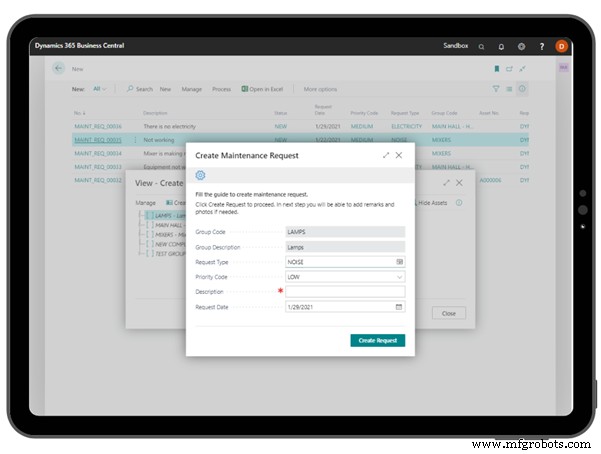
Task: Click the bookmark icon on the page
Action: click(496, 69)
